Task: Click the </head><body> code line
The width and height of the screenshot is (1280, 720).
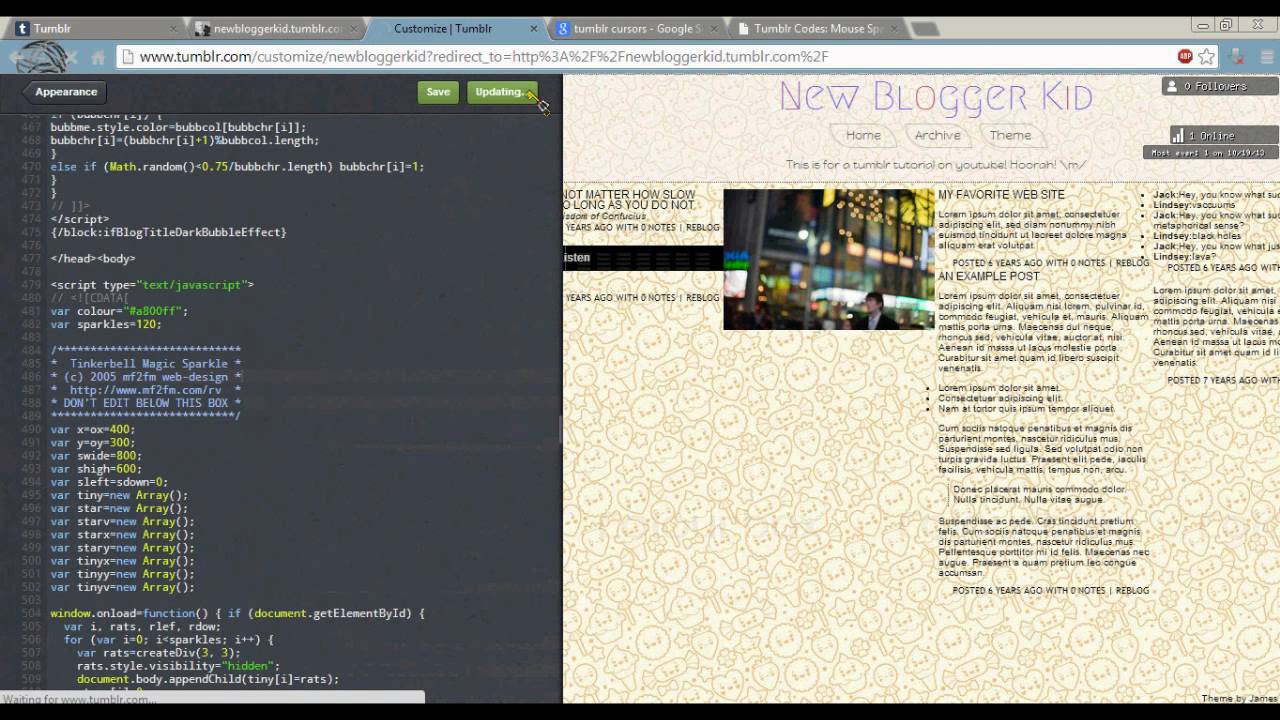Action: pos(92,258)
